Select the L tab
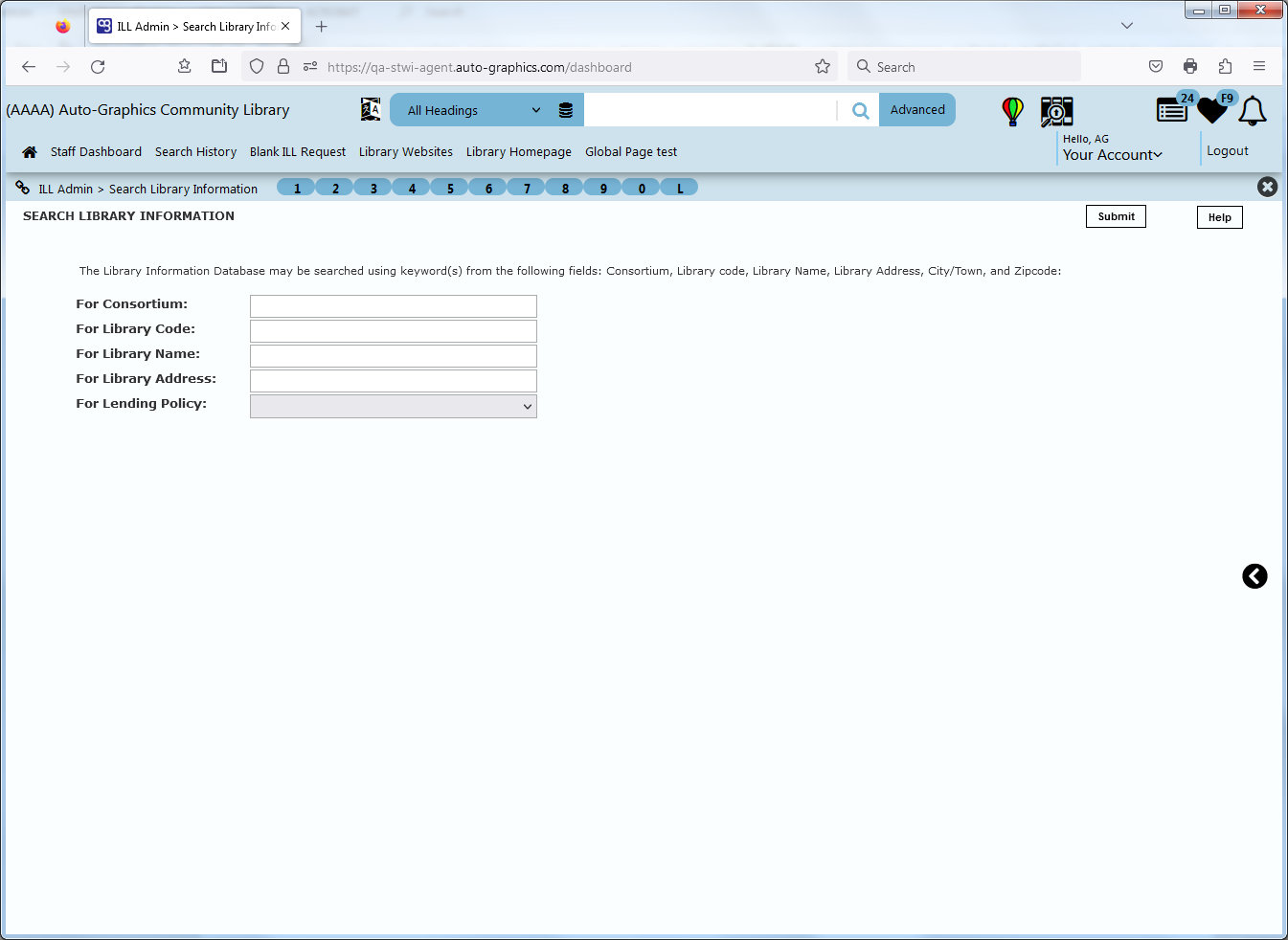 pos(680,188)
